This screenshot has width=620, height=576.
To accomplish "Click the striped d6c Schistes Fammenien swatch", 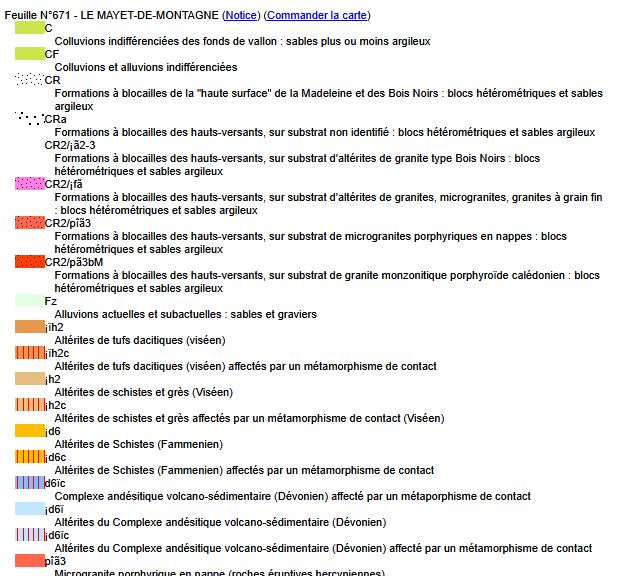I will [x=29, y=457].
